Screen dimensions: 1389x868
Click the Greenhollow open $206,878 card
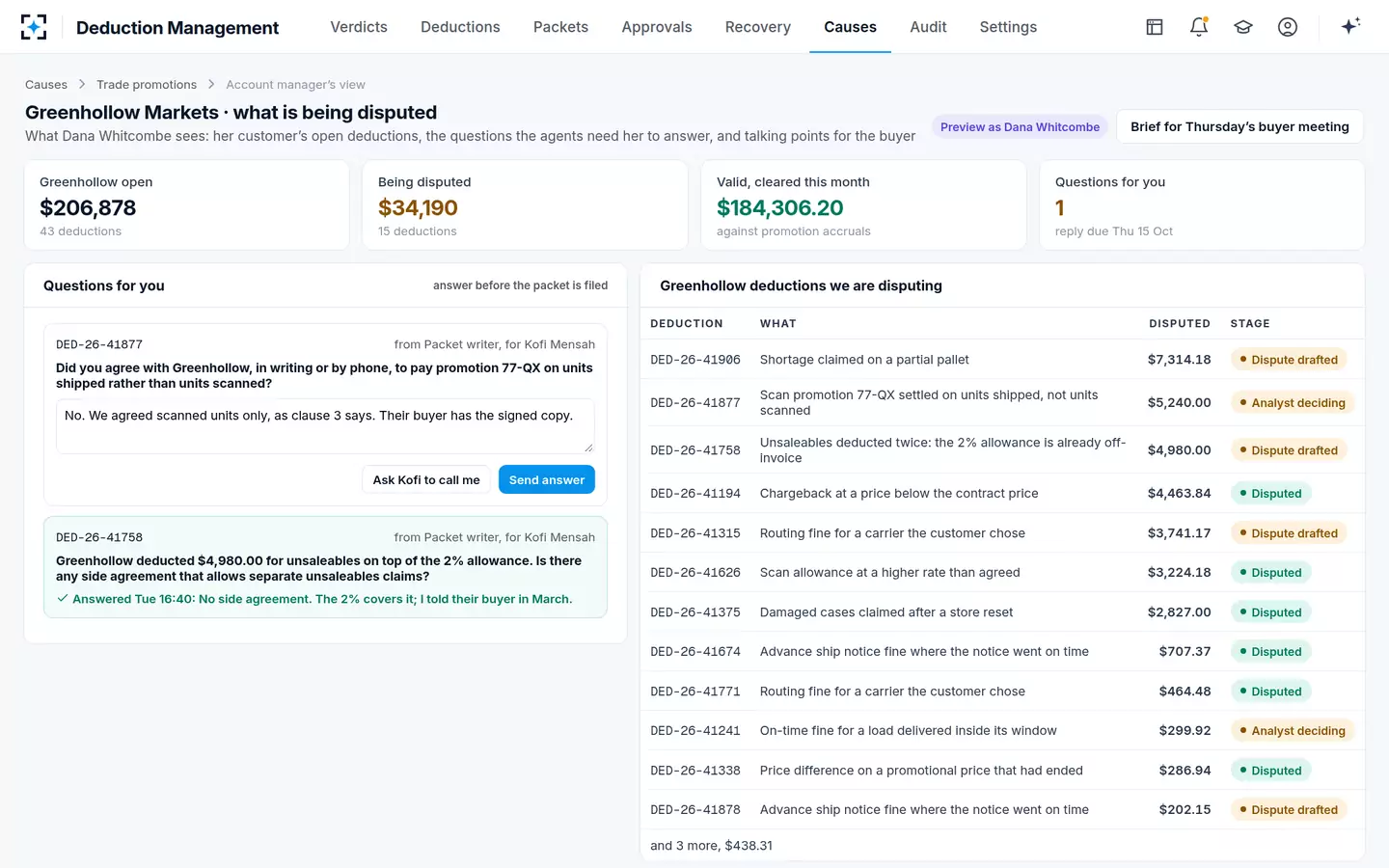(x=186, y=205)
